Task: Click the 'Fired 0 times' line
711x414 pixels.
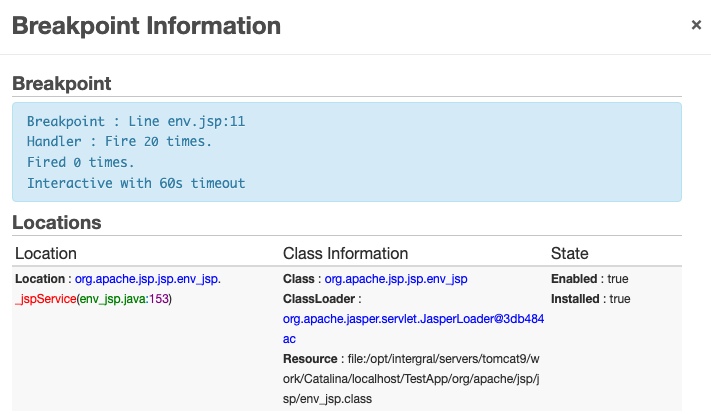Action: pyautogui.click(x=80, y=162)
